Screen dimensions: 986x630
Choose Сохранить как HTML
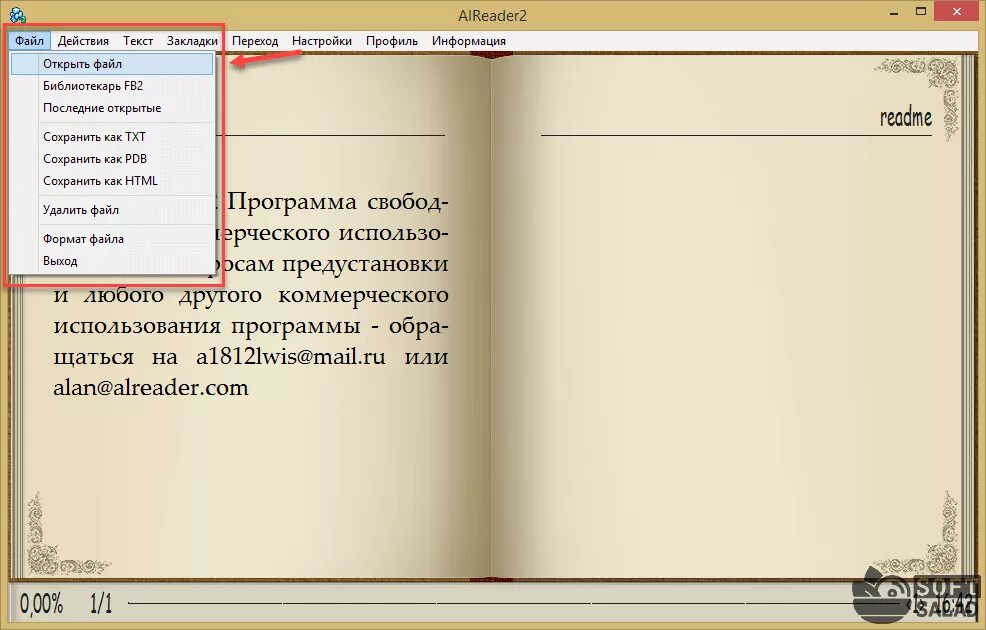click(112, 181)
